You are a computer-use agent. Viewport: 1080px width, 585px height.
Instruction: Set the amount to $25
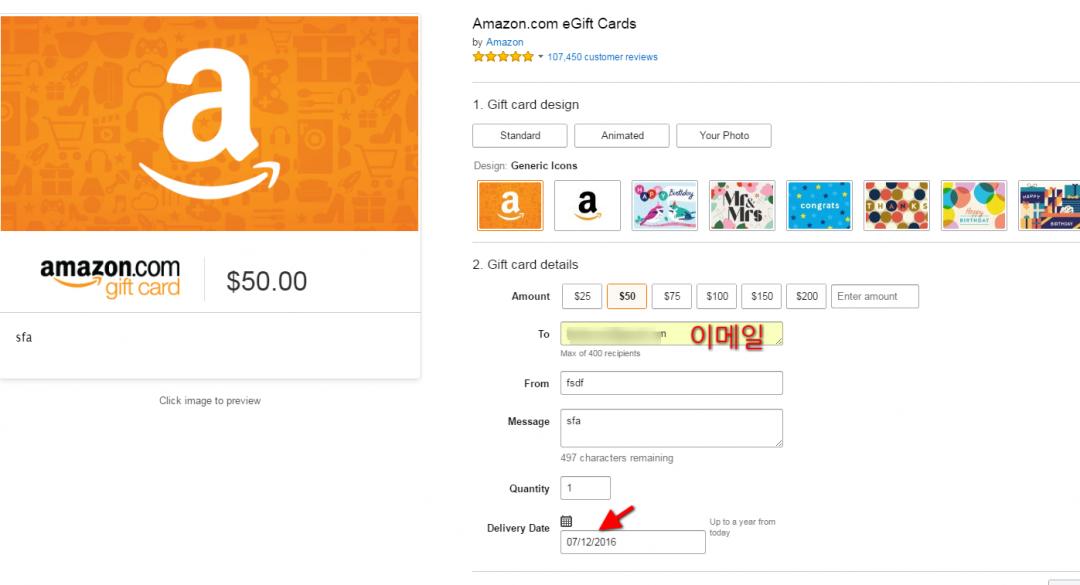582,296
